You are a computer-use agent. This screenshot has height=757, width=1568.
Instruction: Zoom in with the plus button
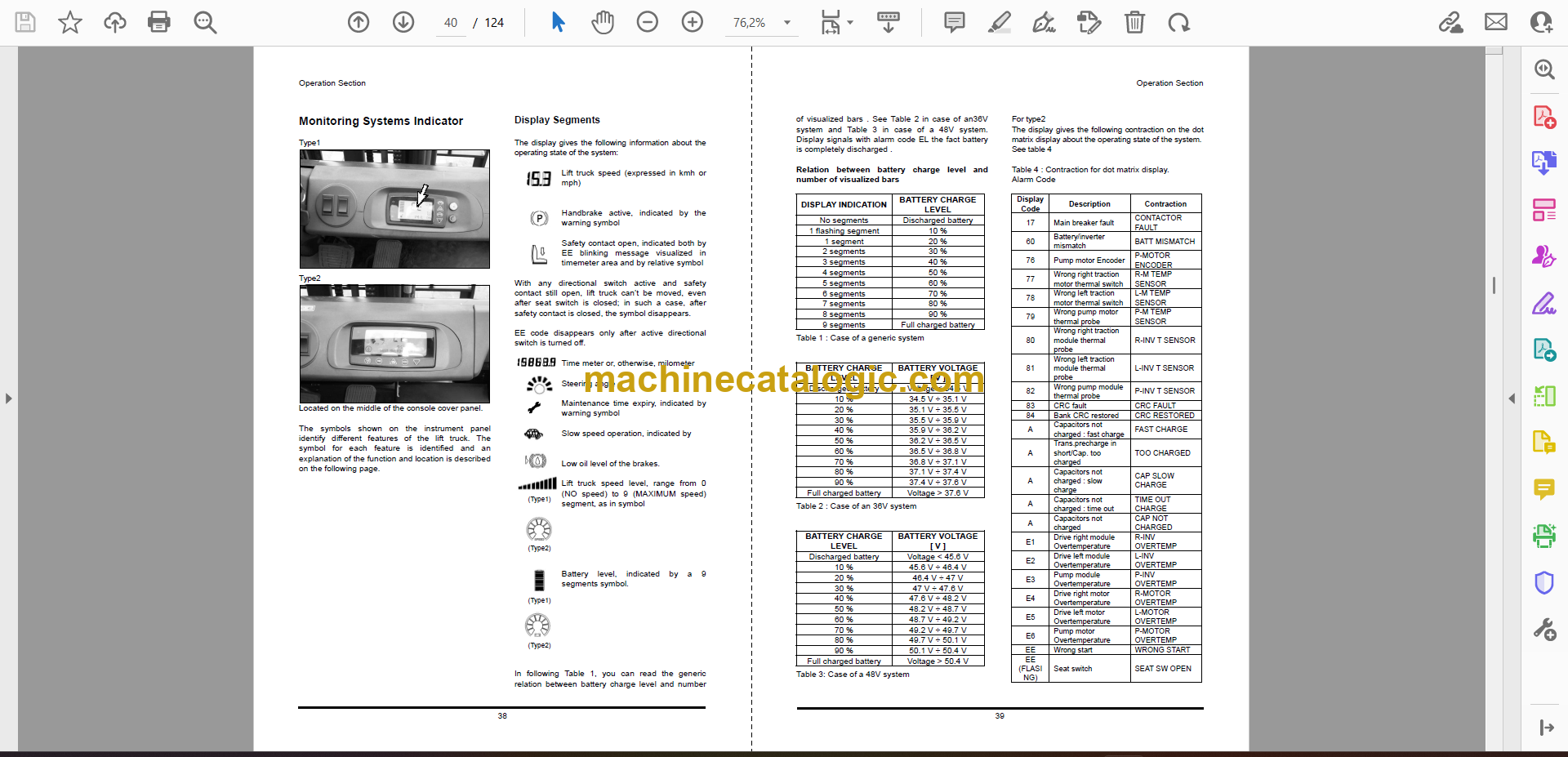[693, 22]
